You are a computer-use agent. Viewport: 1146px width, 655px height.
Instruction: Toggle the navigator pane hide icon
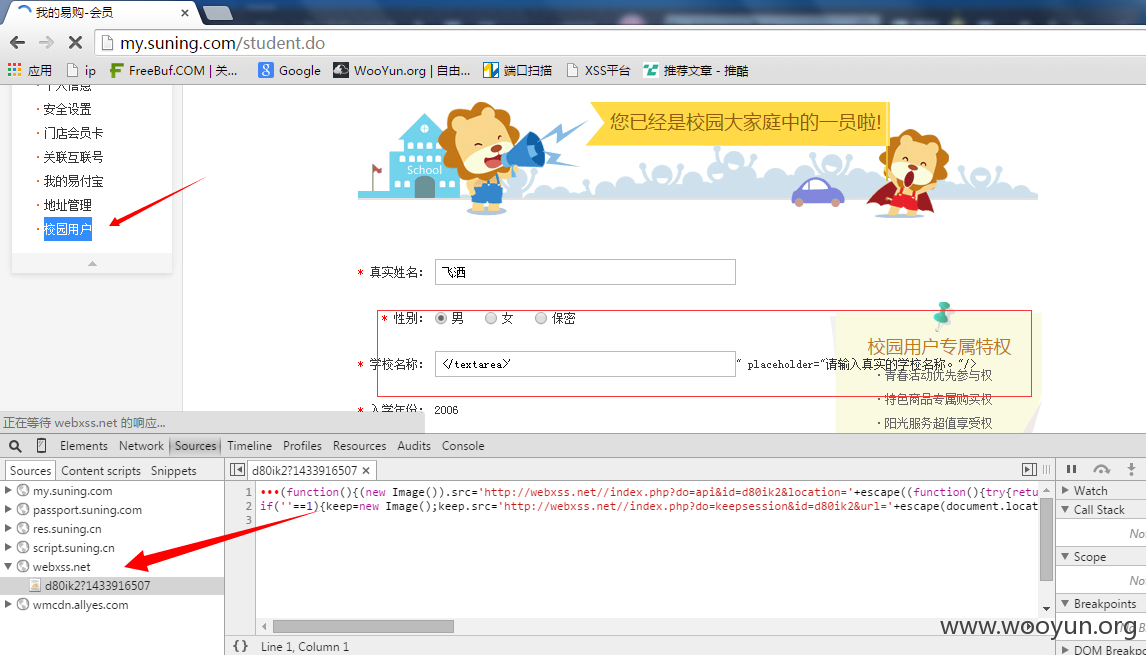[236, 470]
